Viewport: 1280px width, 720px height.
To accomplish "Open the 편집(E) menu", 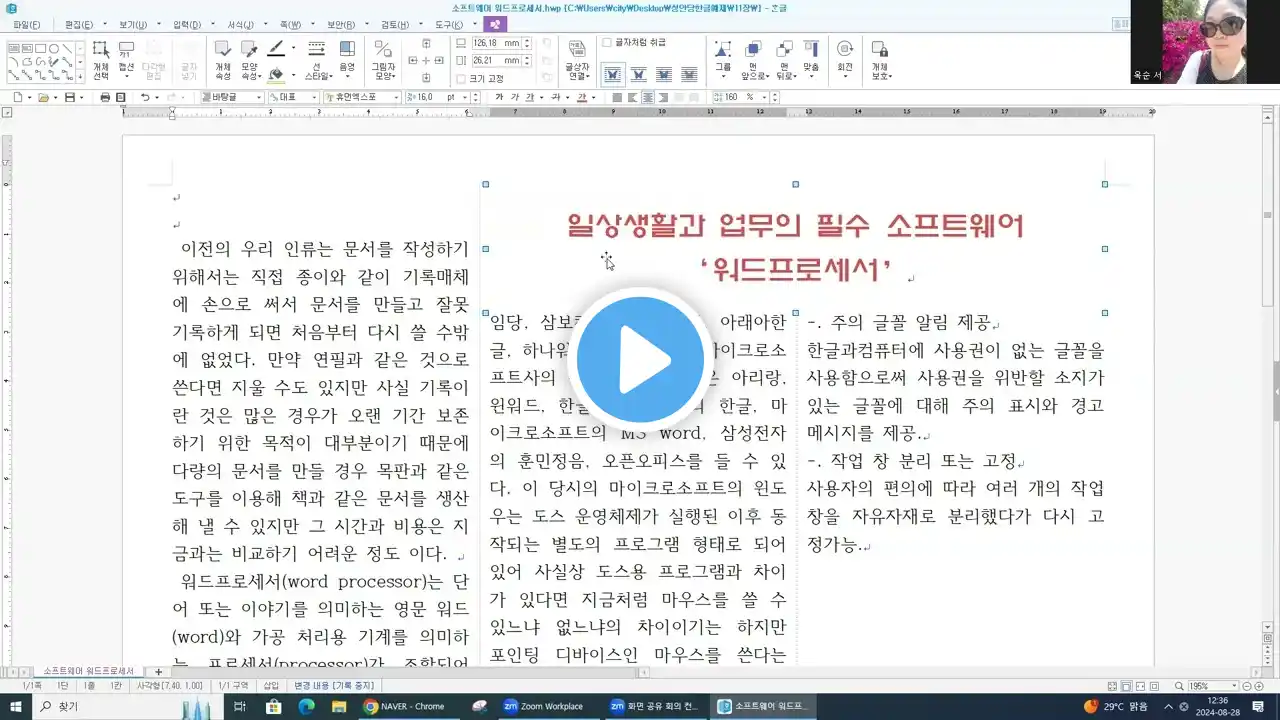I will tap(78, 24).
